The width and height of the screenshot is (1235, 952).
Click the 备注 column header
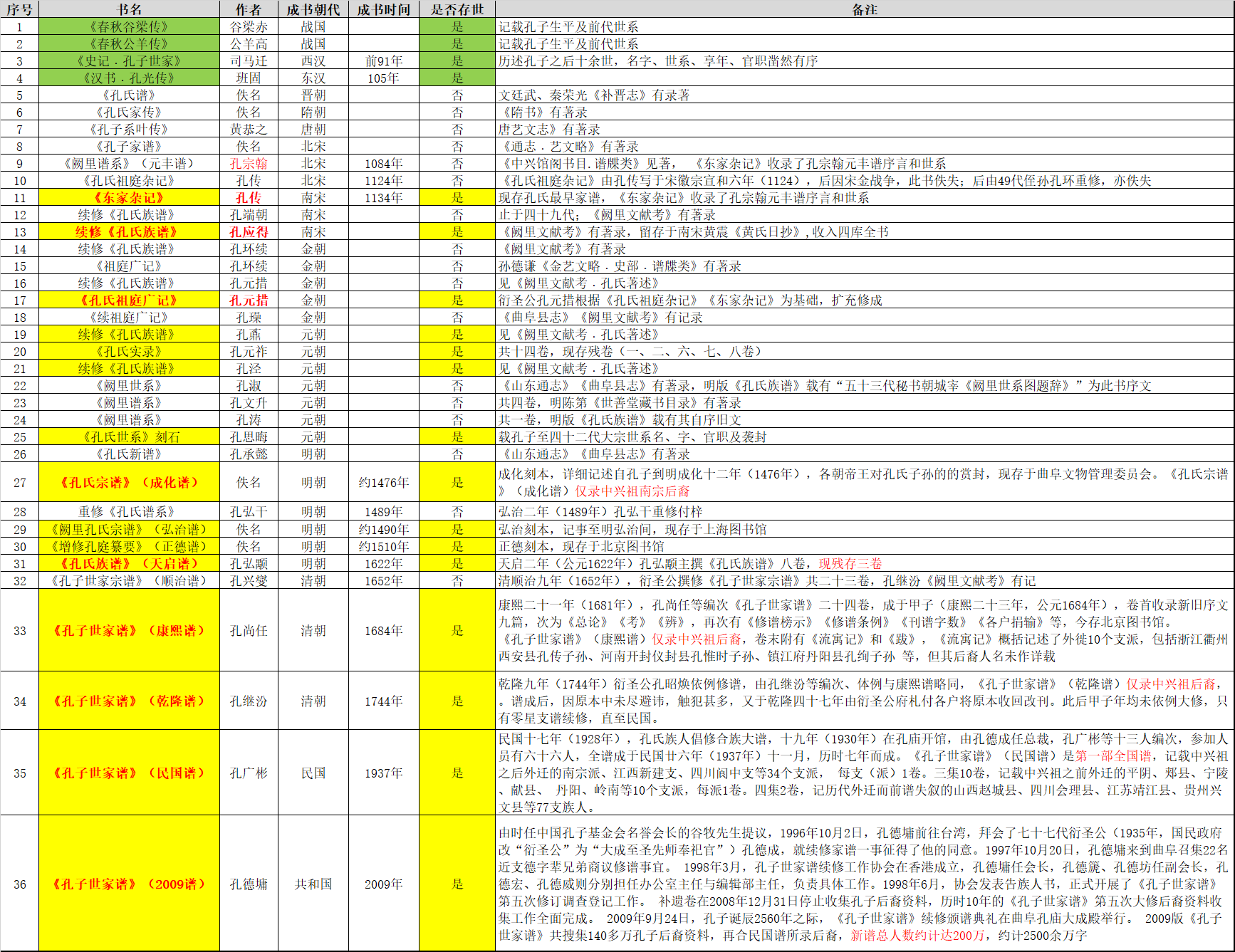point(865,9)
